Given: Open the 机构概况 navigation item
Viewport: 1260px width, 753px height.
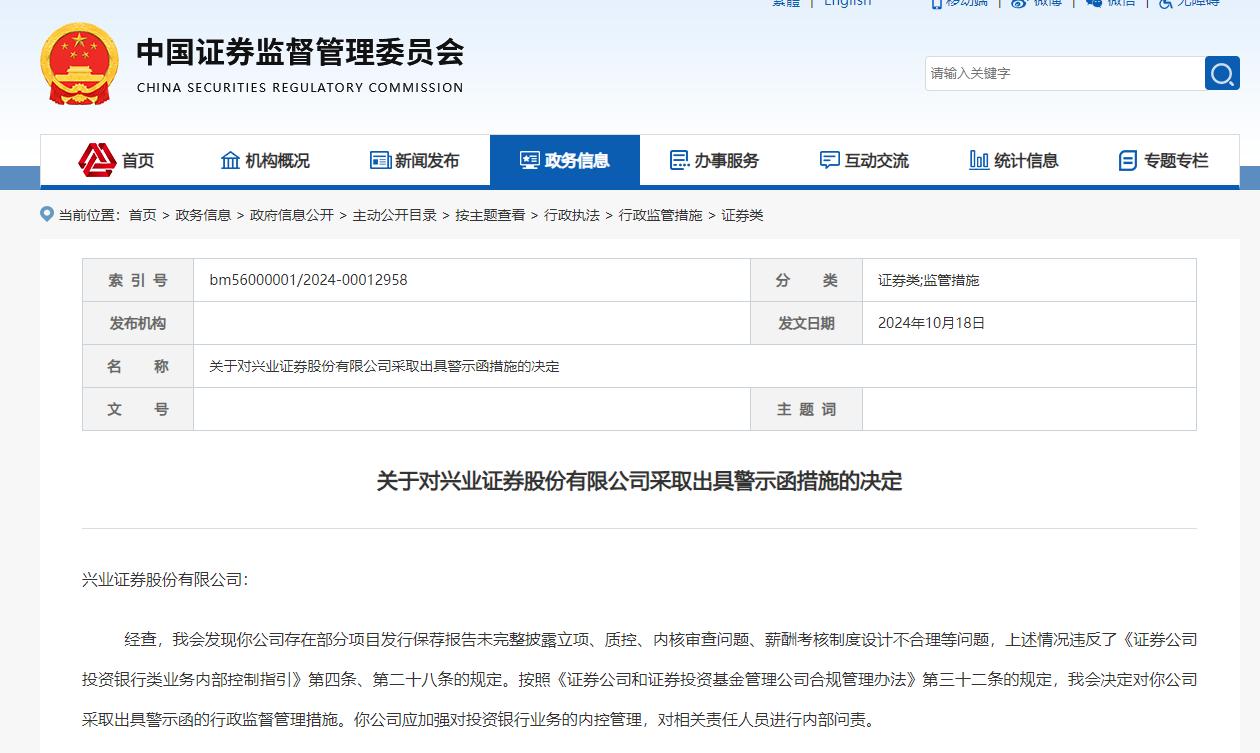Looking at the screenshot, I should (x=265, y=160).
